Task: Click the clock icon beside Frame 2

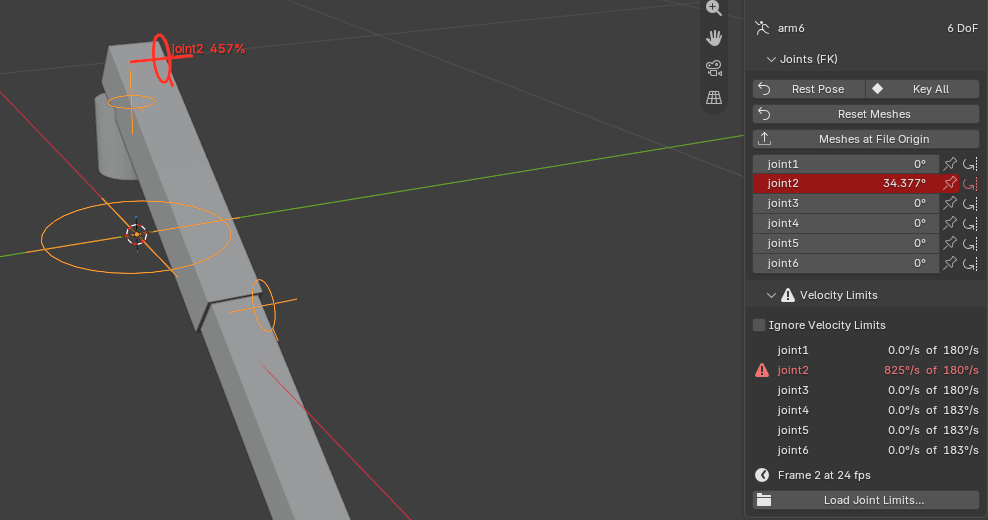Action: pyautogui.click(x=762, y=475)
